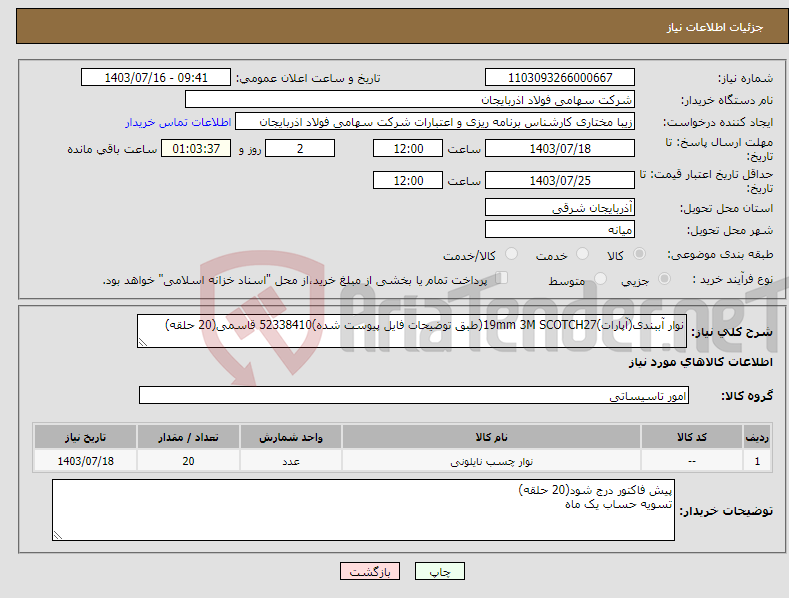Click the delivery province آذربایجان شرقی field

[560, 207]
